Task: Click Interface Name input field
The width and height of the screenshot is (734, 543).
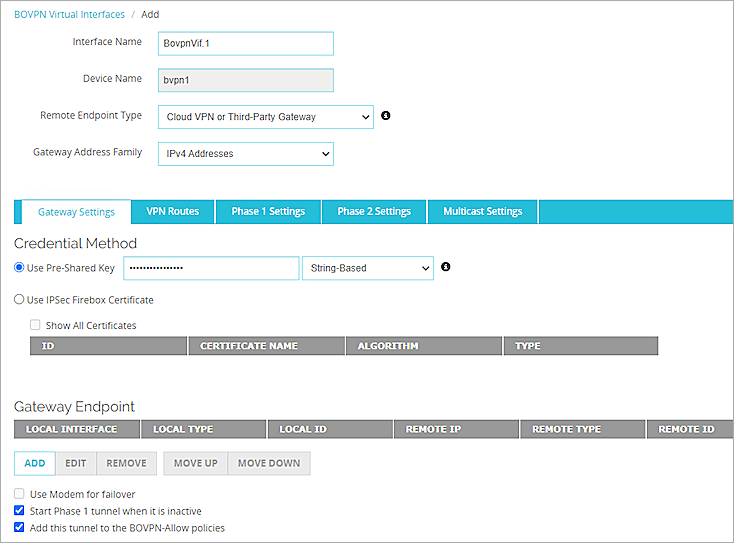Action: [x=246, y=44]
